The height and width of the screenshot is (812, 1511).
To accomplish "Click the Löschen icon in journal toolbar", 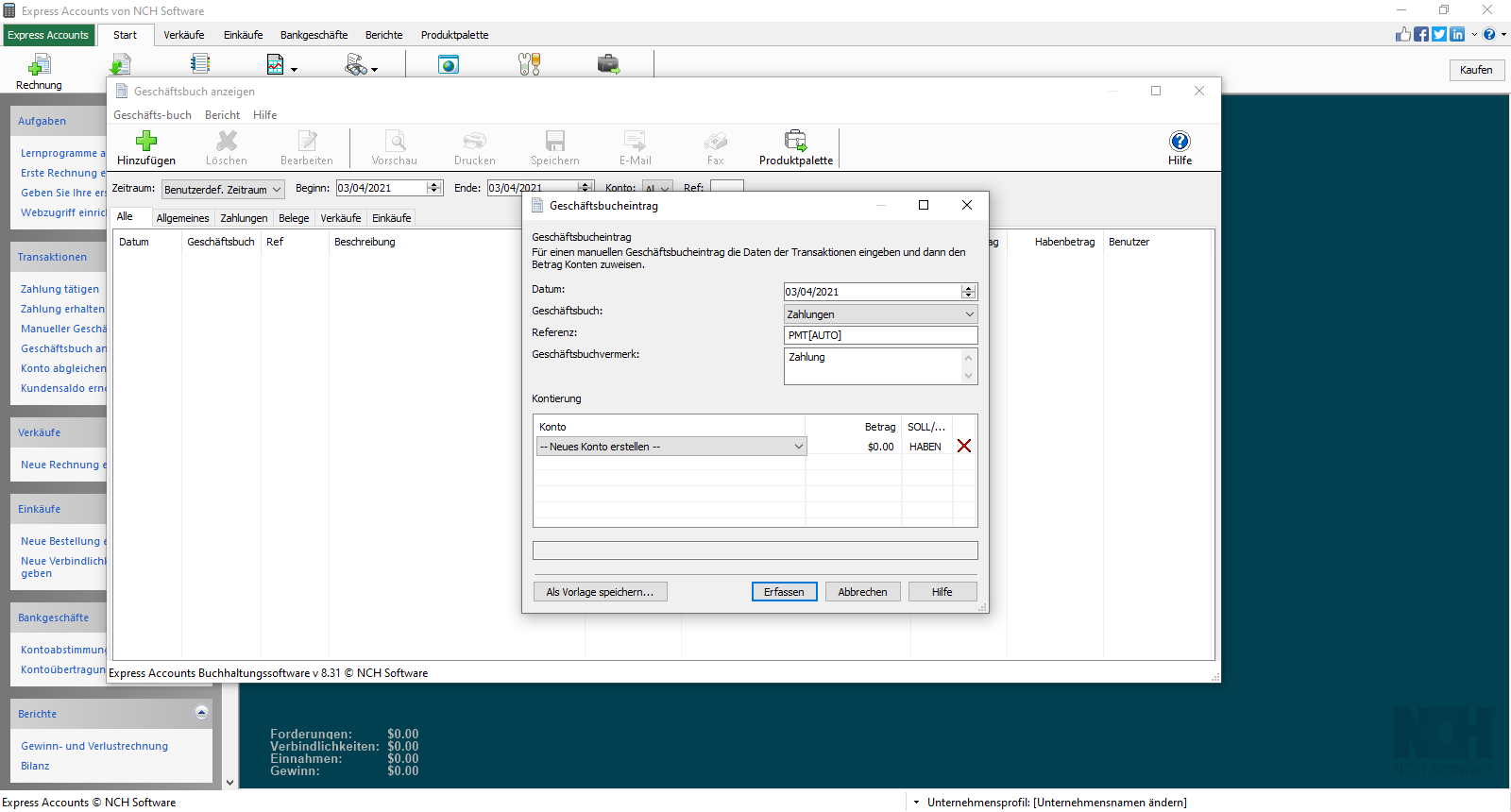I will coord(227,141).
